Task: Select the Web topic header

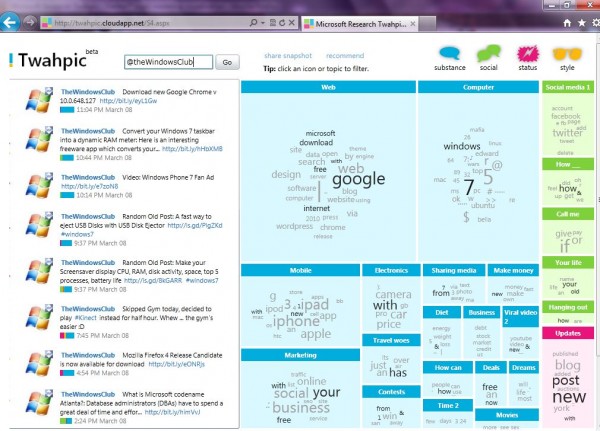Action: (328, 87)
